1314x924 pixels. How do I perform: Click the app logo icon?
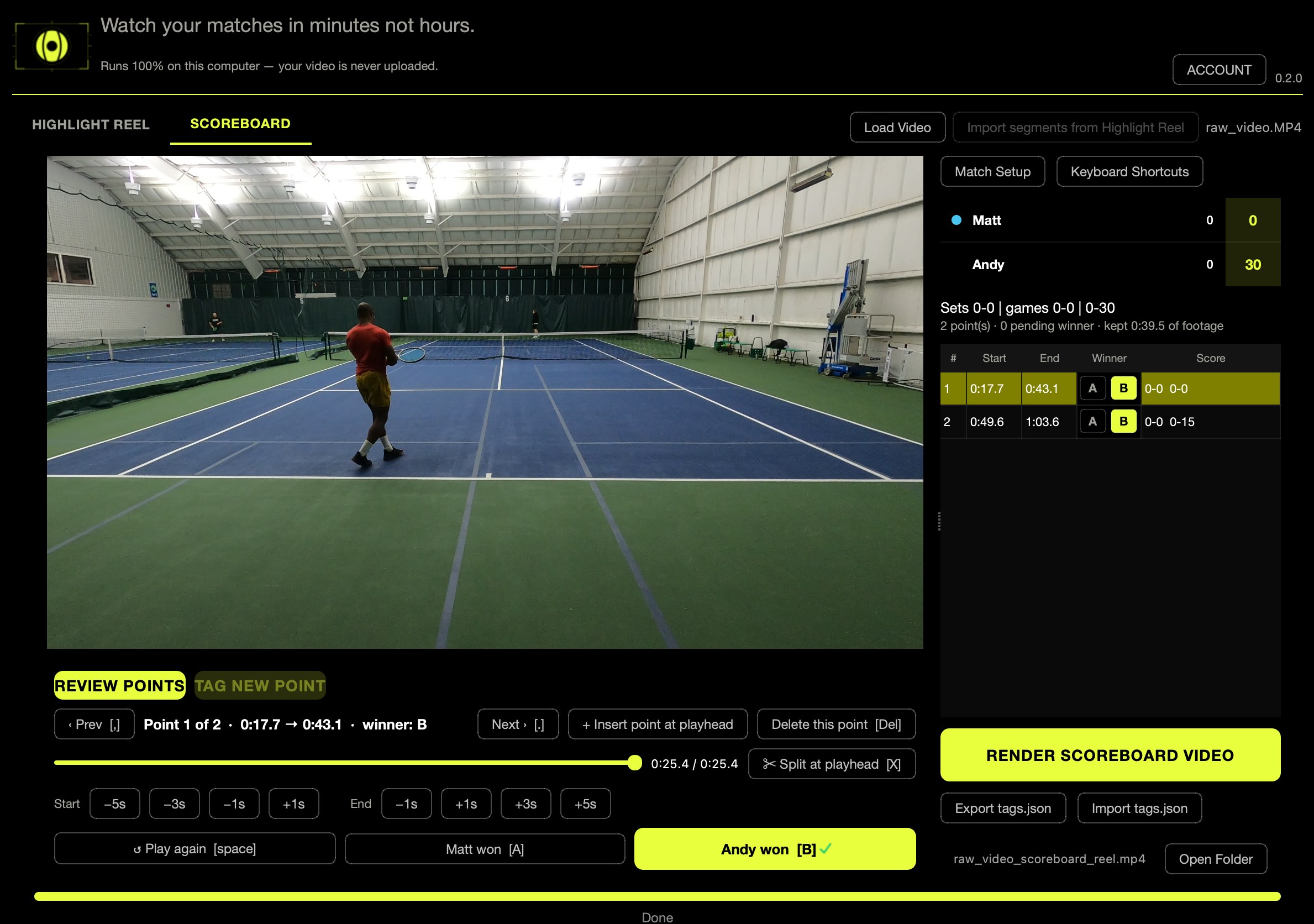click(x=51, y=46)
